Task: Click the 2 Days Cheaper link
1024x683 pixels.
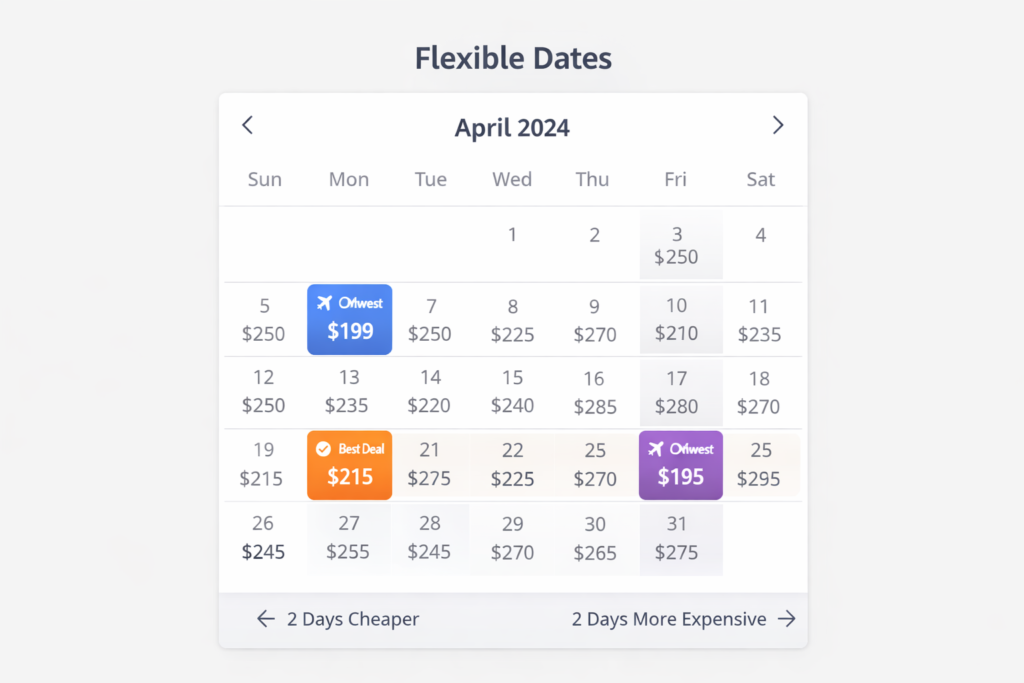Action: pyautogui.click(x=352, y=619)
